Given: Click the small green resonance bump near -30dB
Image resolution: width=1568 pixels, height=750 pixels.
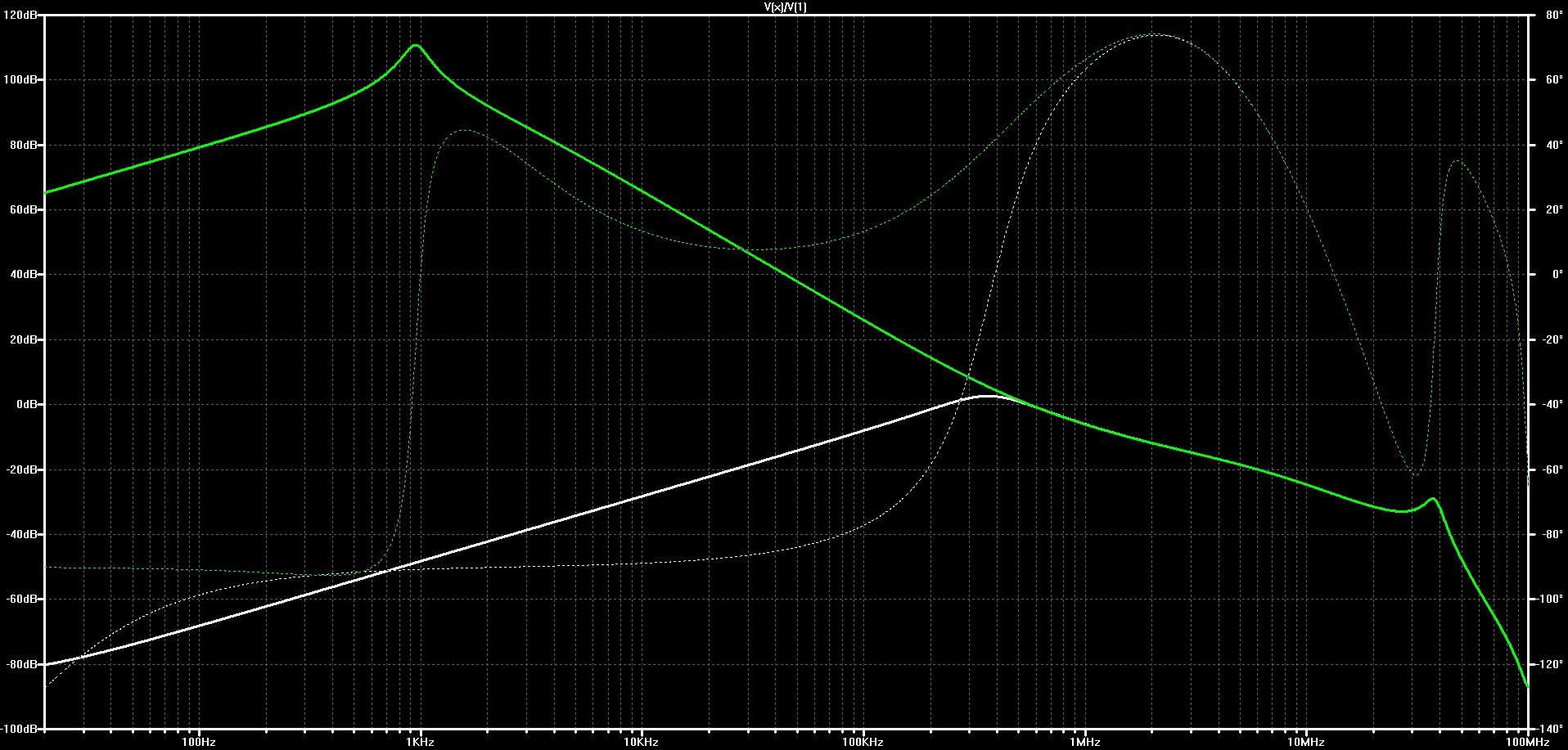Looking at the screenshot, I should (x=1432, y=499).
